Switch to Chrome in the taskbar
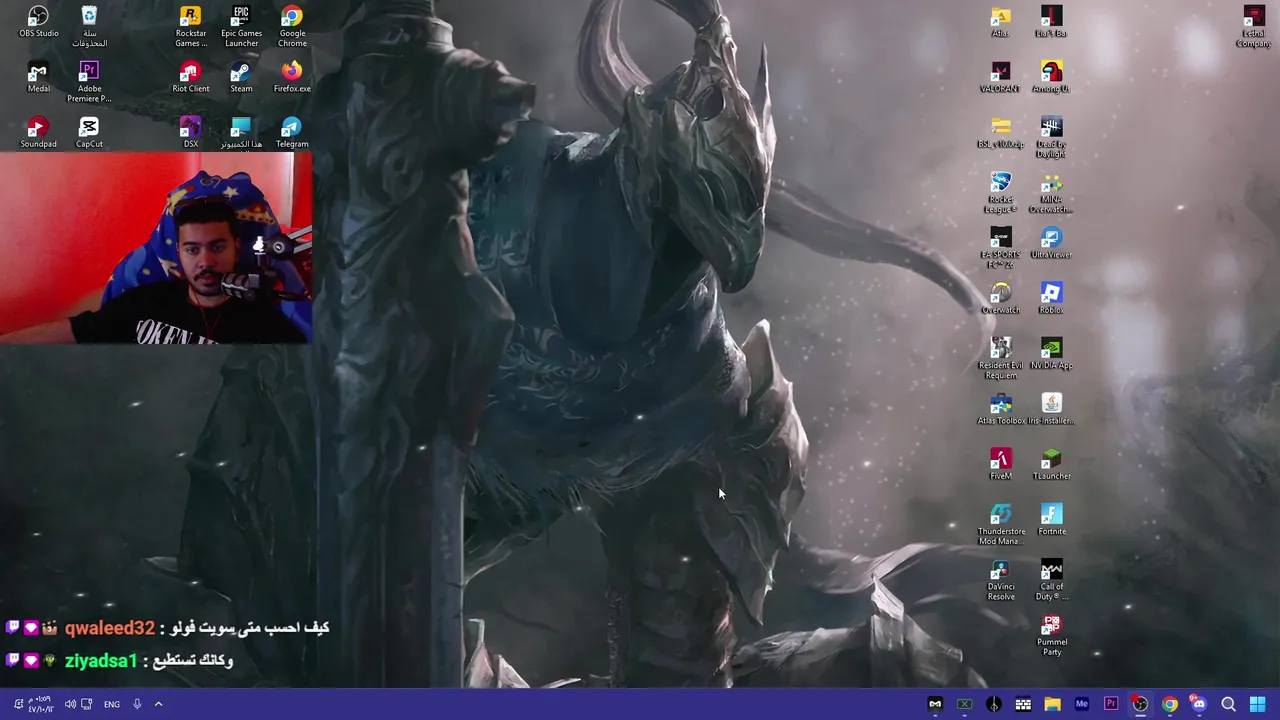 pos(1169,704)
